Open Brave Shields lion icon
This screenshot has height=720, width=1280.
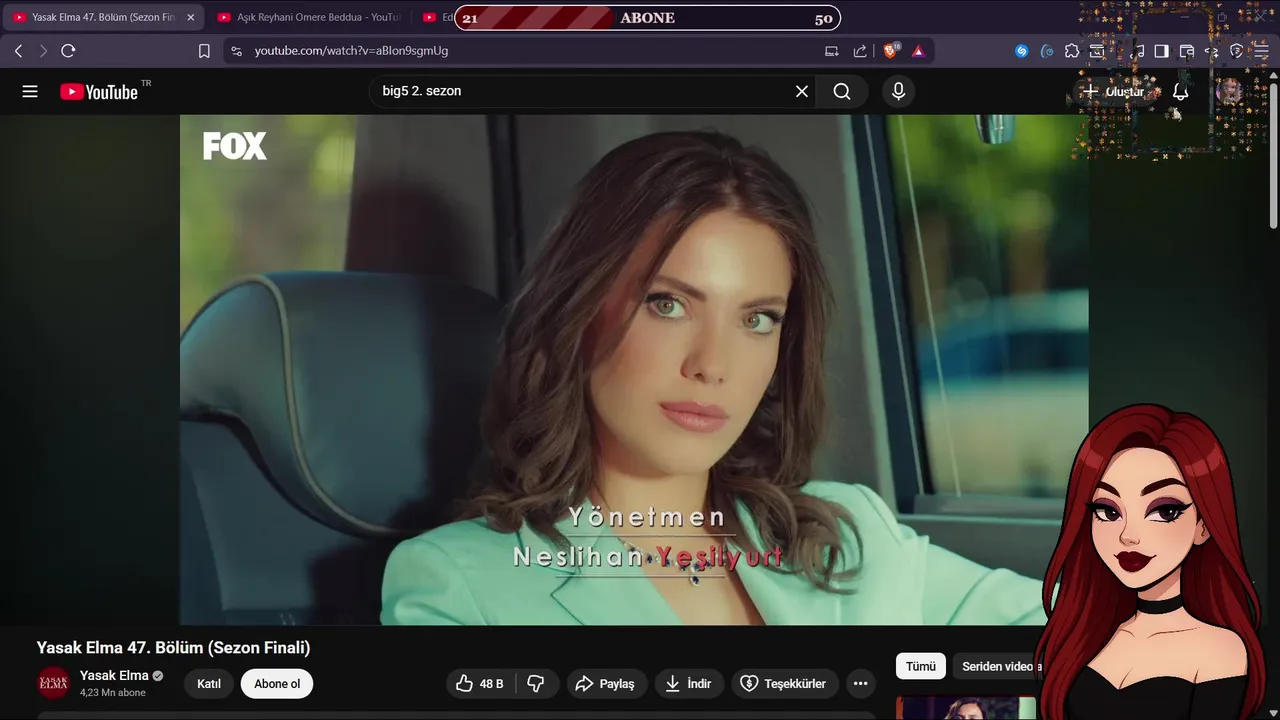(x=890, y=50)
